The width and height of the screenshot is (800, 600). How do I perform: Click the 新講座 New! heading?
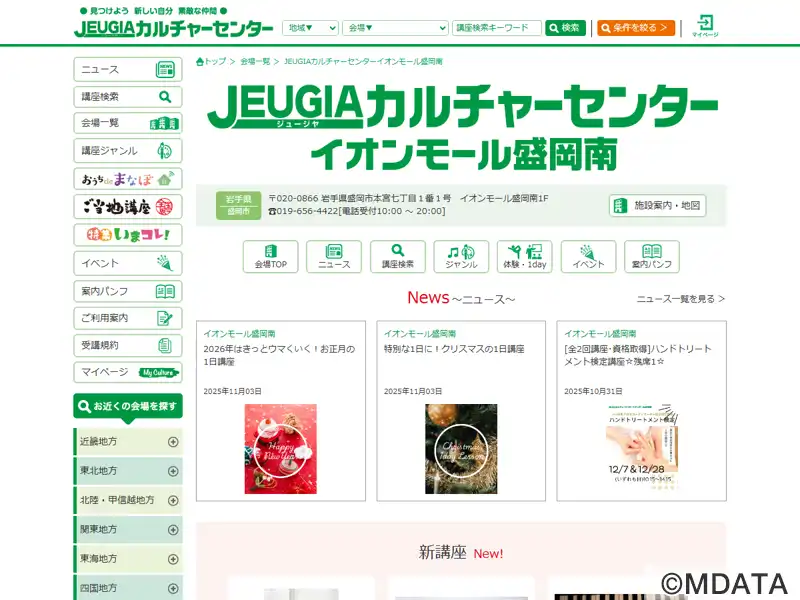point(461,553)
